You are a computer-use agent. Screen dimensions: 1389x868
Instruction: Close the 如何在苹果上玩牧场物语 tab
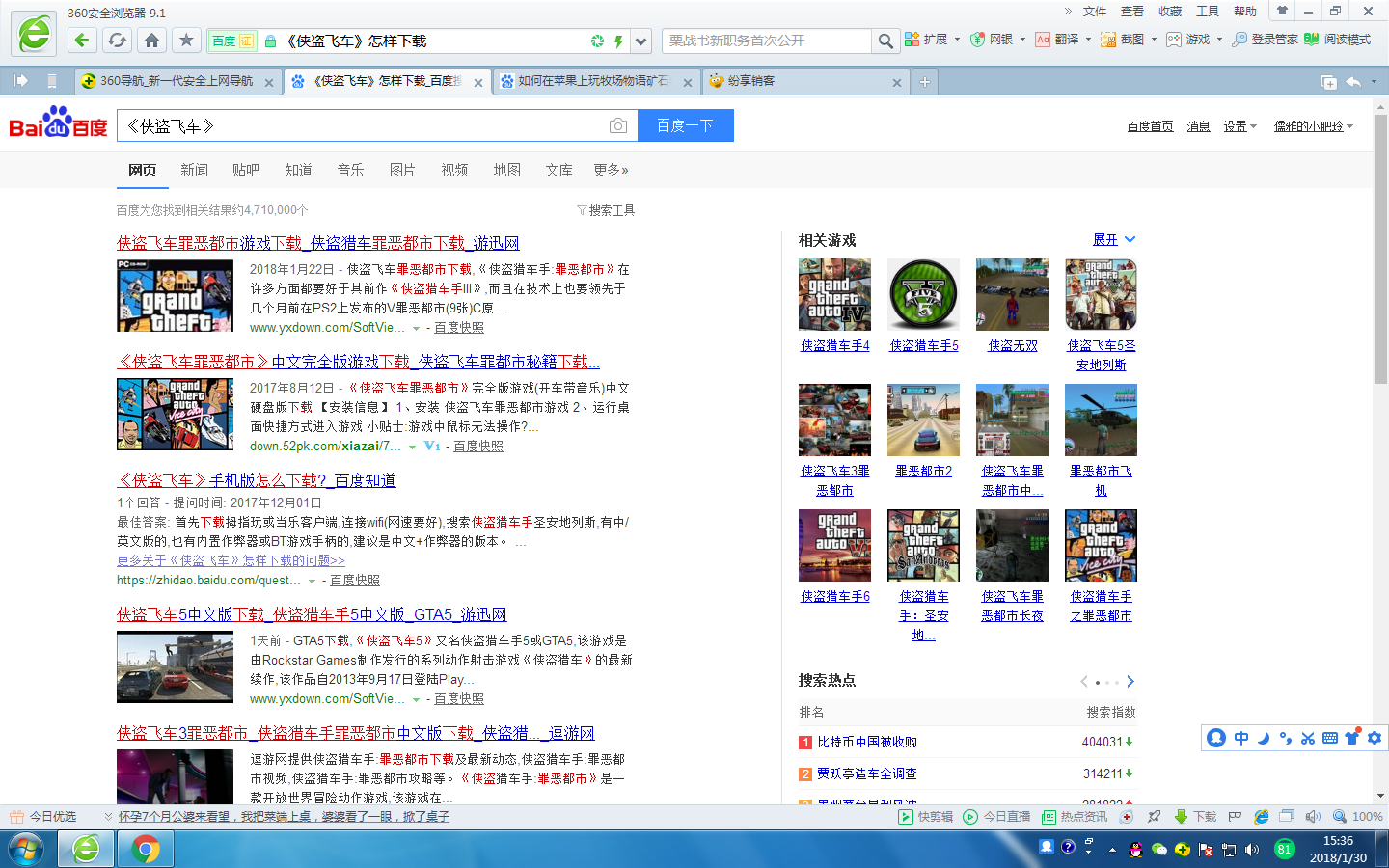point(687,83)
